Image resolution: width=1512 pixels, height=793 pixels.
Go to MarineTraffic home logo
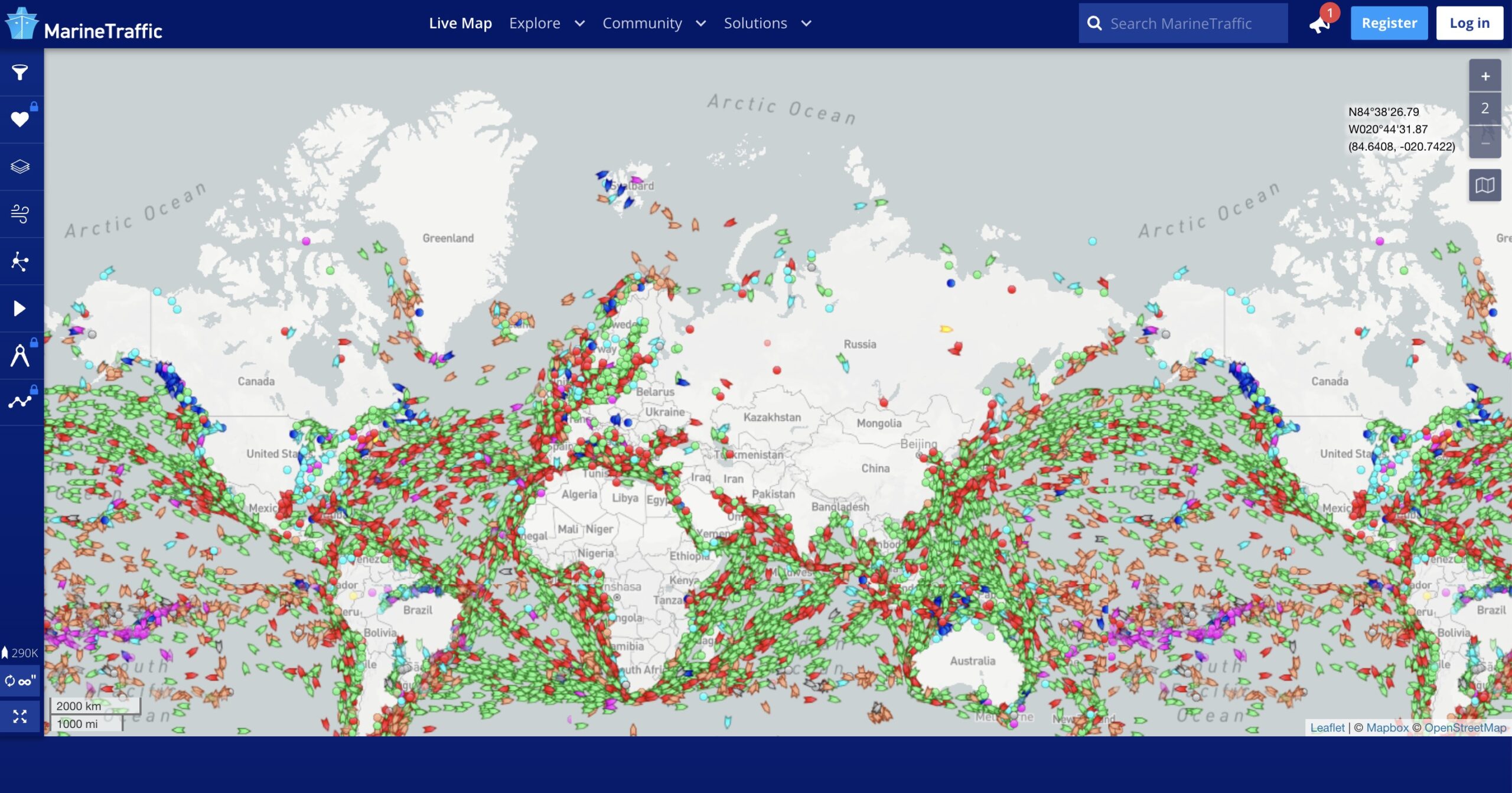(x=83, y=25)
